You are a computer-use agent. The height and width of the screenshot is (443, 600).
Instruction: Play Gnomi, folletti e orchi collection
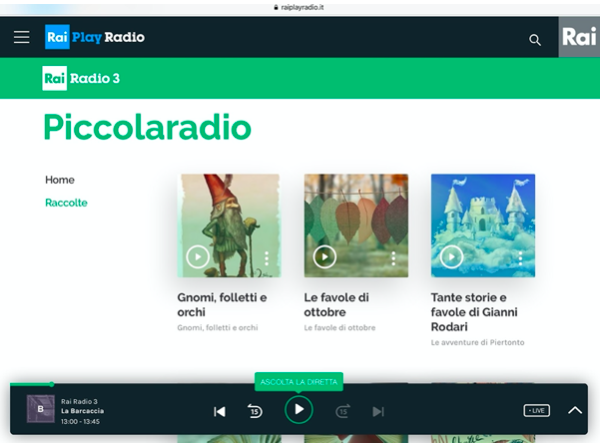(197, 257)
